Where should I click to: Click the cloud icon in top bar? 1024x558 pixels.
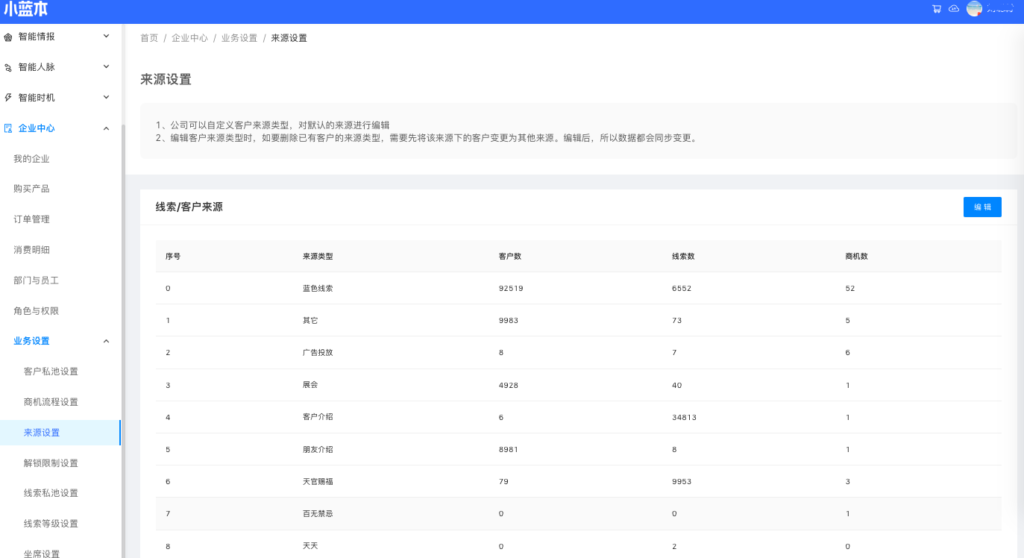click(x=953, y=9)
